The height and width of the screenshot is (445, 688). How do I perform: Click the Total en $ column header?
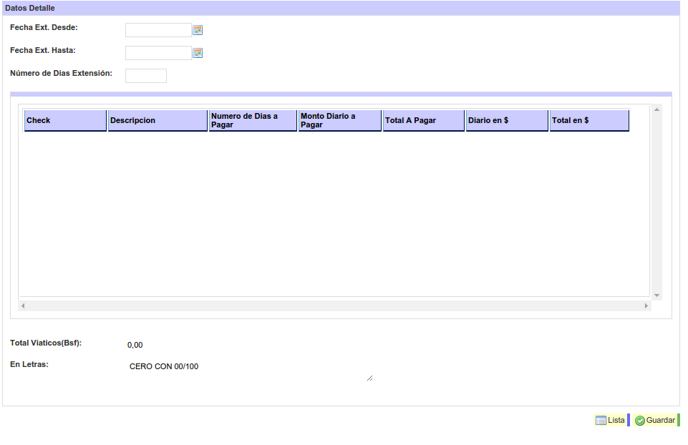coord(589,121)
